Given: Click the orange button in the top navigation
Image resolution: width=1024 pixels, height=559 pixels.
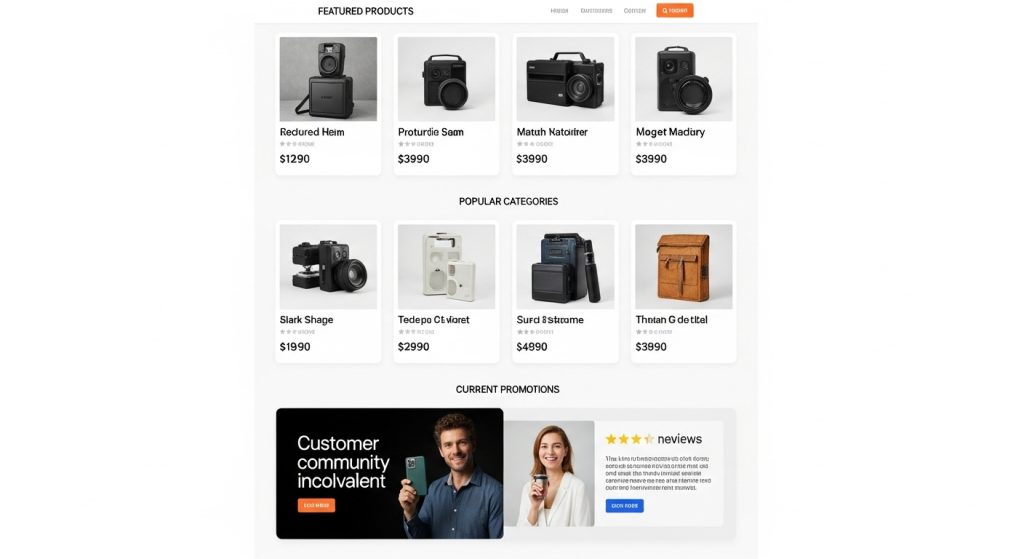Looking at the screenshot, I should (675, 10).
